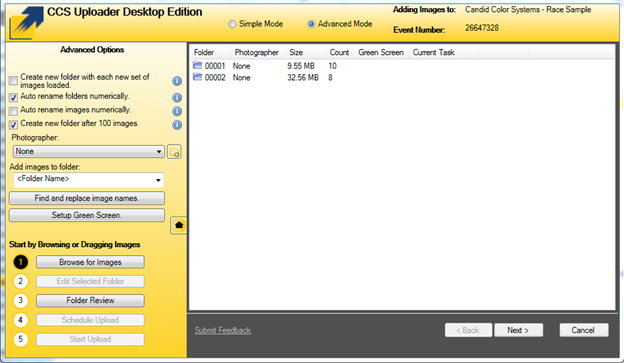Click the CCS Uploader arrow logo
Screen dimensions: 624x363
coord(26,23)
